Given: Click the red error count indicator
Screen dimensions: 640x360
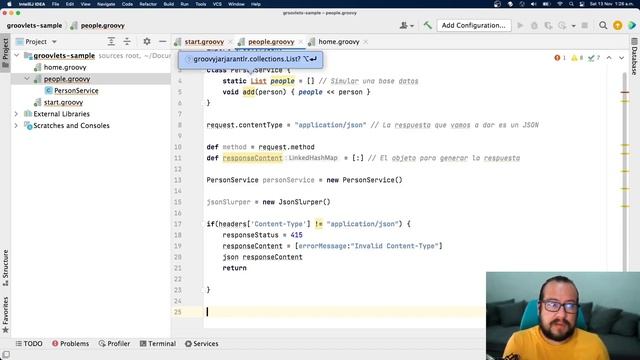Looking at the screenshot, I should click(560, 58).
